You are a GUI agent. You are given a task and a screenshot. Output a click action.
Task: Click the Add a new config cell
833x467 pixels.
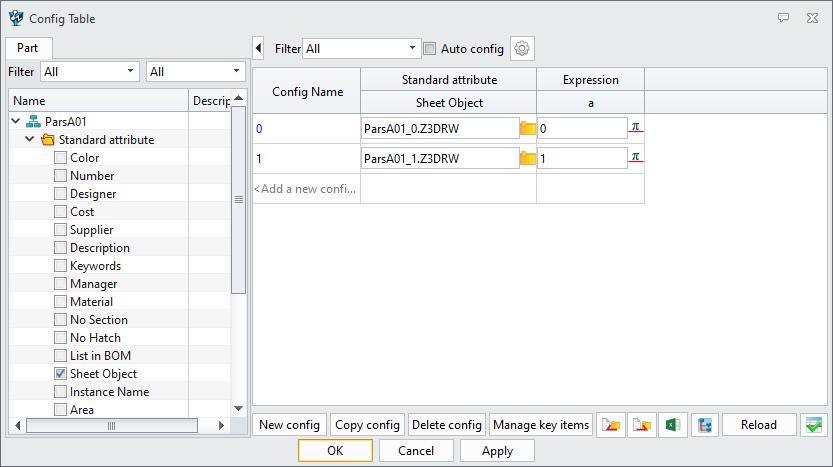tap(306, 188)
